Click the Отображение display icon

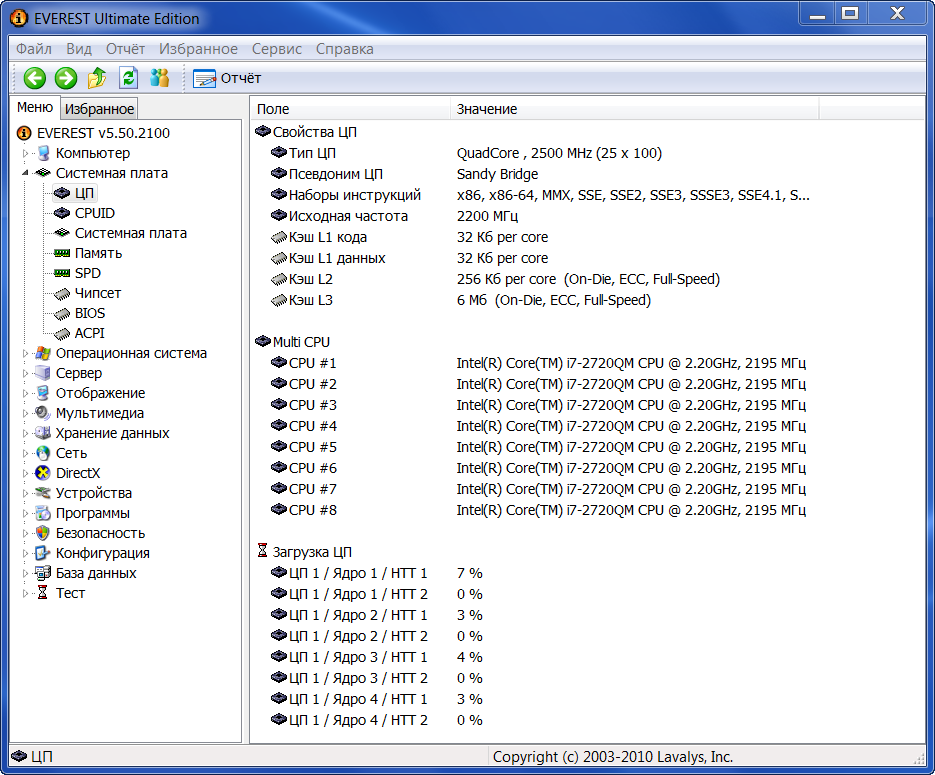click(x=43, y=393)
